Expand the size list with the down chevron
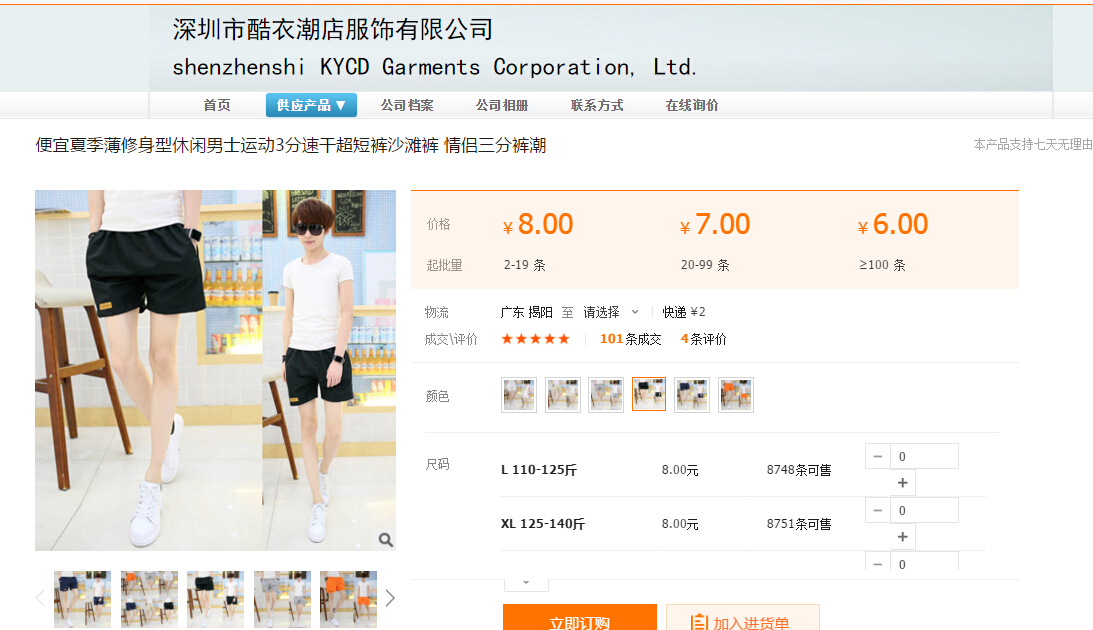This screenshot has height=630, width=1093. coord(526,582)
